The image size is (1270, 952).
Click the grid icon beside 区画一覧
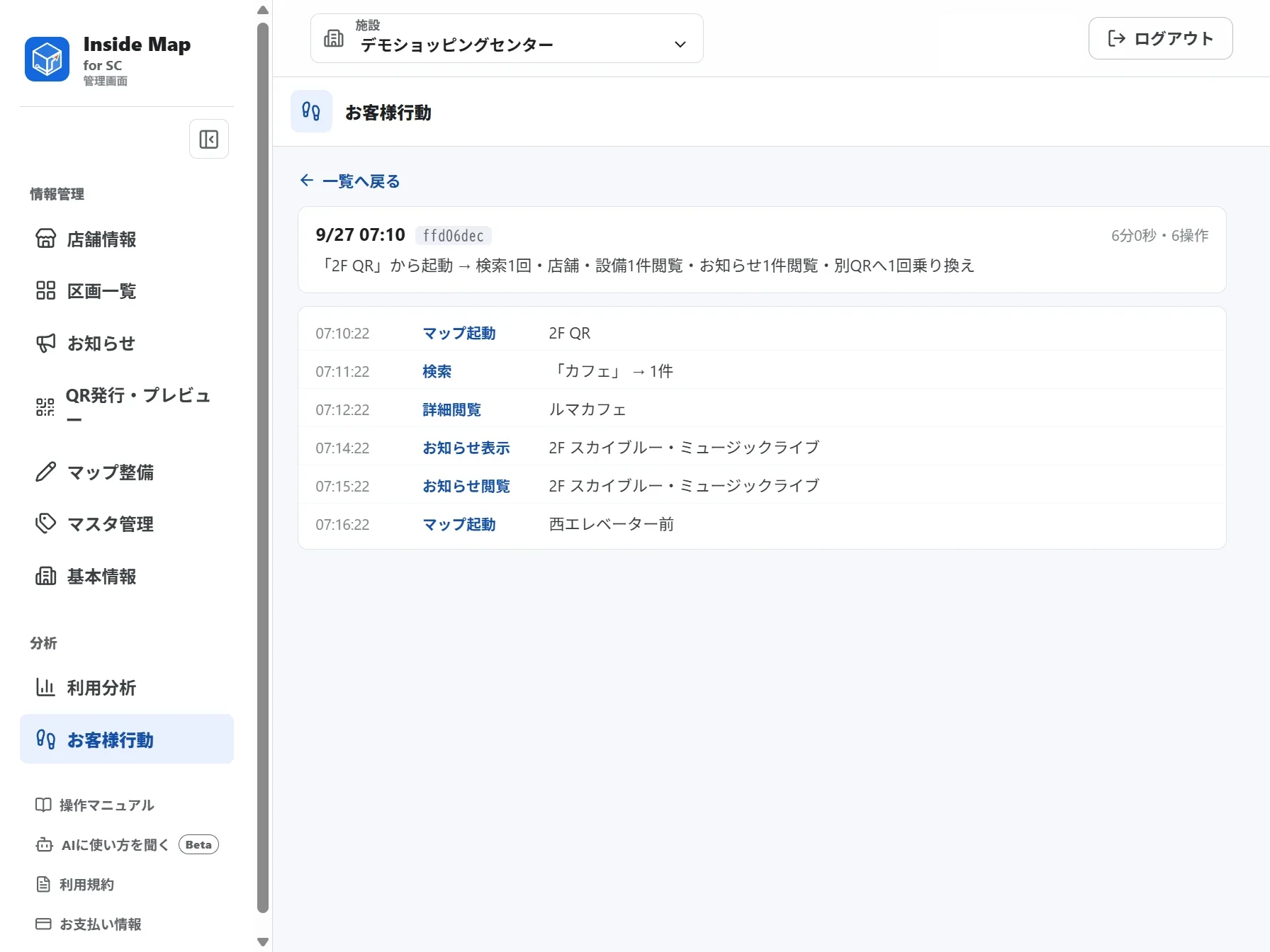tap(45, 290)
